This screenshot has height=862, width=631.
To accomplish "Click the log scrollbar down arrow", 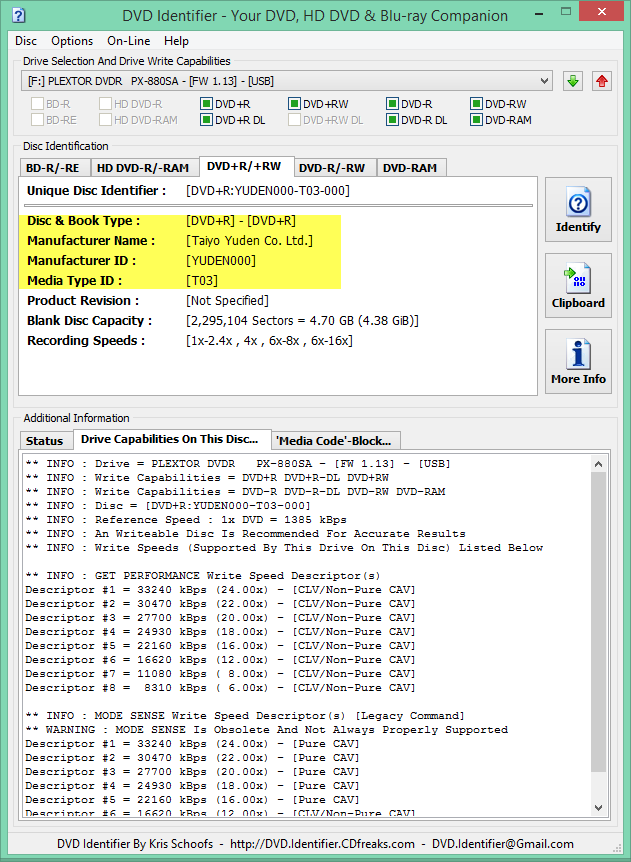I will [x=599, y=808].
